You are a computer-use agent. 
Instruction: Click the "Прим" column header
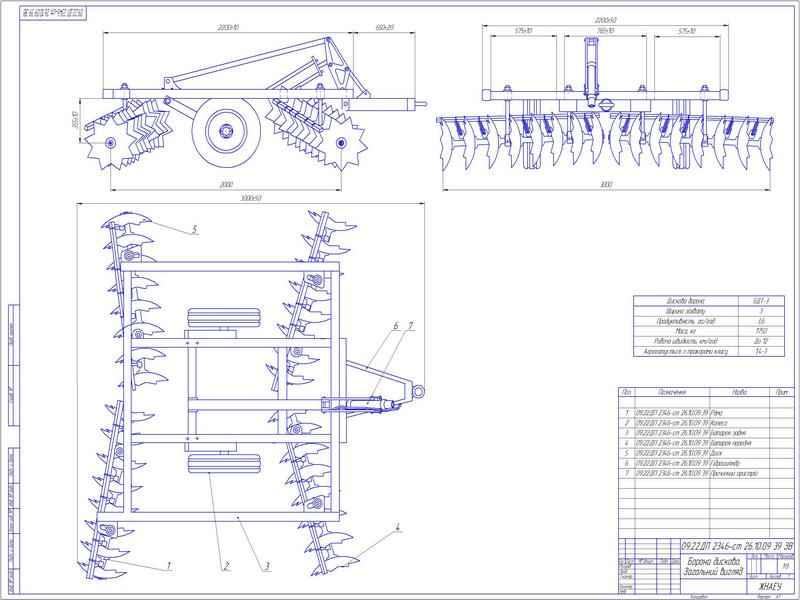pos(782,392)
